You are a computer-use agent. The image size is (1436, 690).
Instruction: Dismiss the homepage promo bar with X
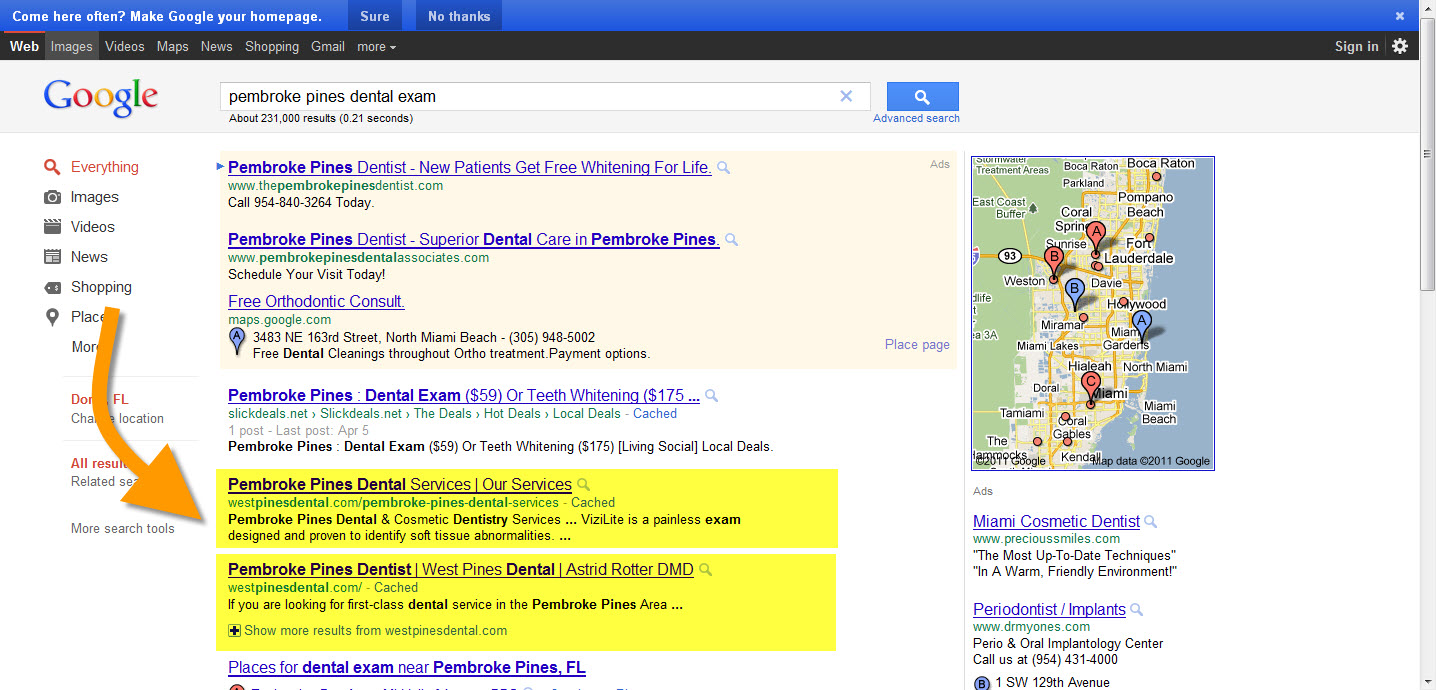(x=1400, y=16)
